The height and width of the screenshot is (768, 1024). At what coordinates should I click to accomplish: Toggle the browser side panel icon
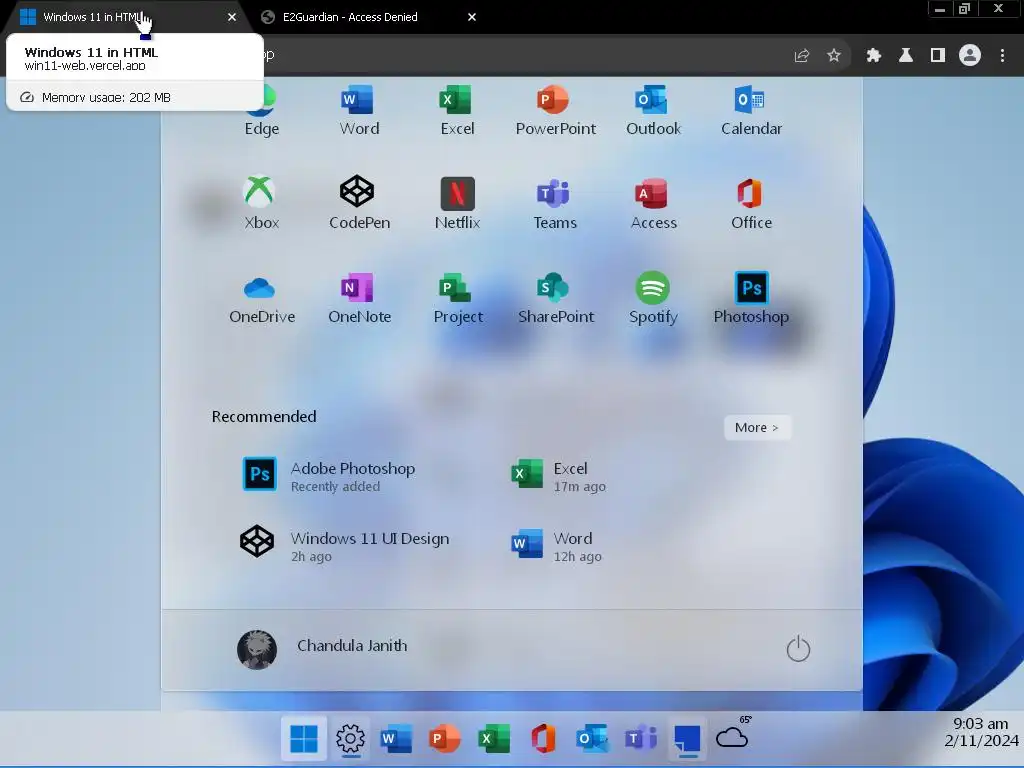(x=938, y=56)
